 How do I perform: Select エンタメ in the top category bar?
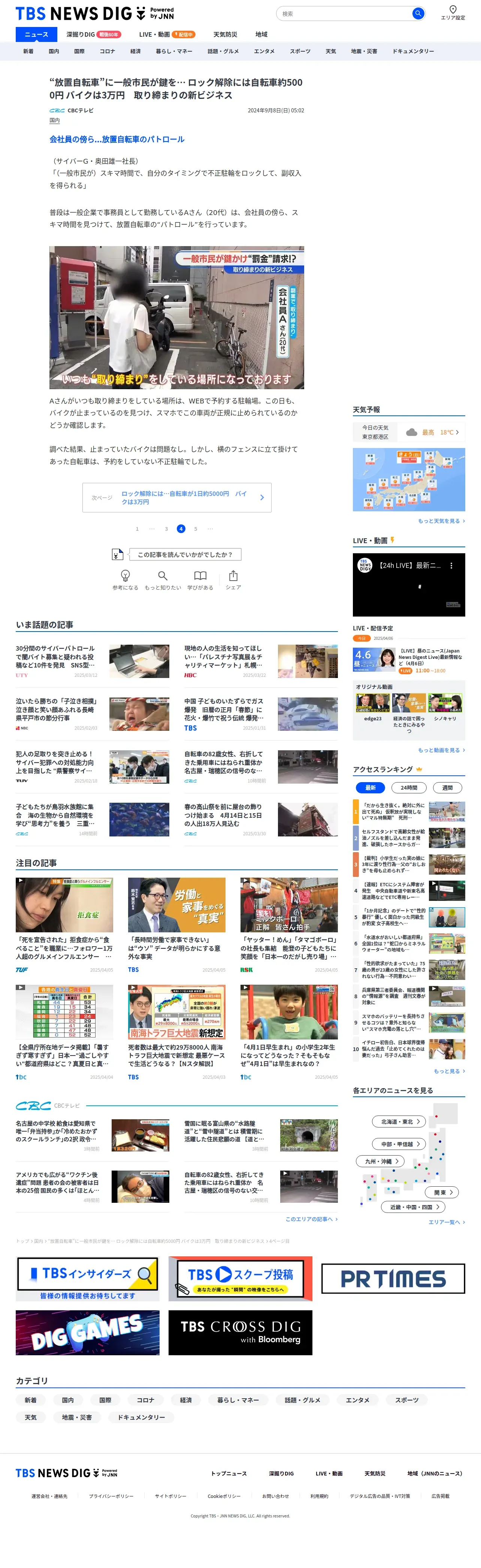click(264, 51)
